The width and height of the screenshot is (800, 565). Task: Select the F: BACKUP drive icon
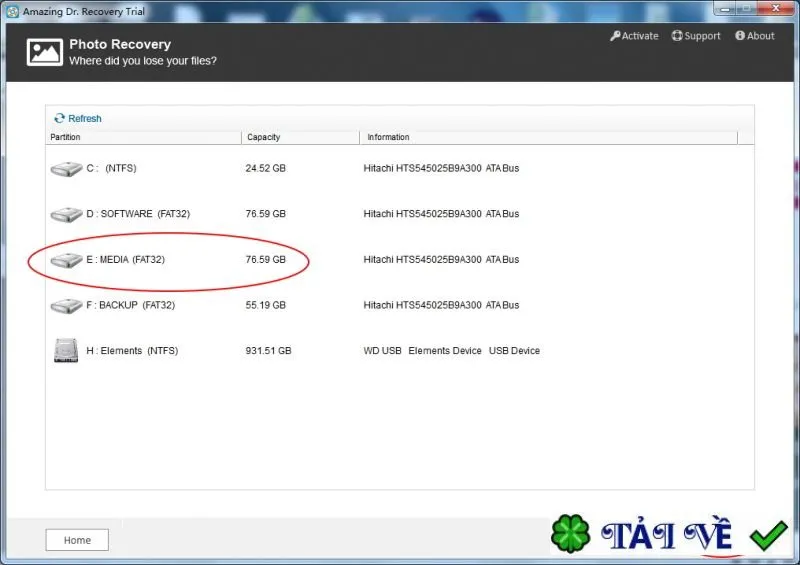click(x=66, y=306)
